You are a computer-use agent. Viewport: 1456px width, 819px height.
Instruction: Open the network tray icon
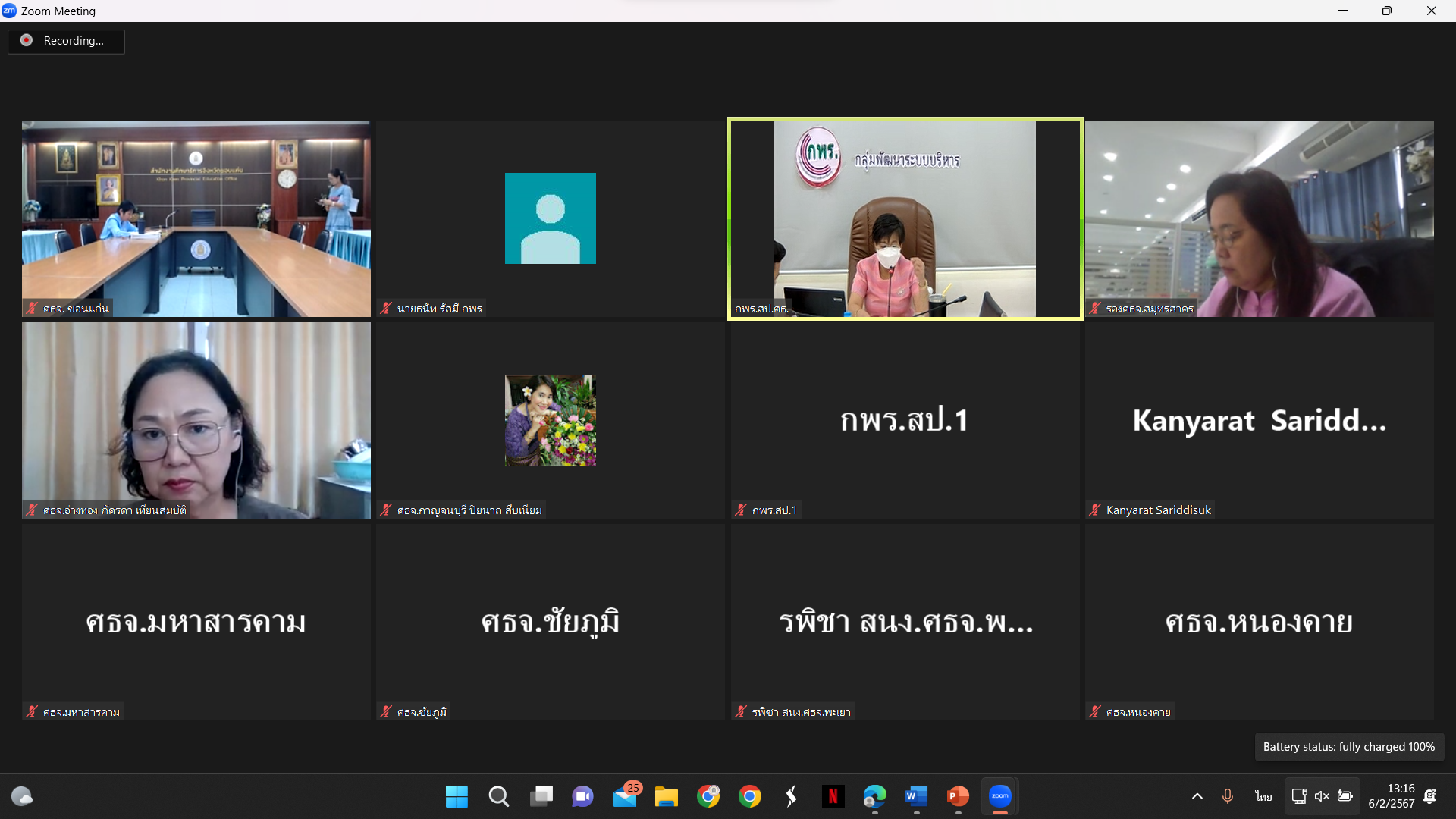[1299, 796]
